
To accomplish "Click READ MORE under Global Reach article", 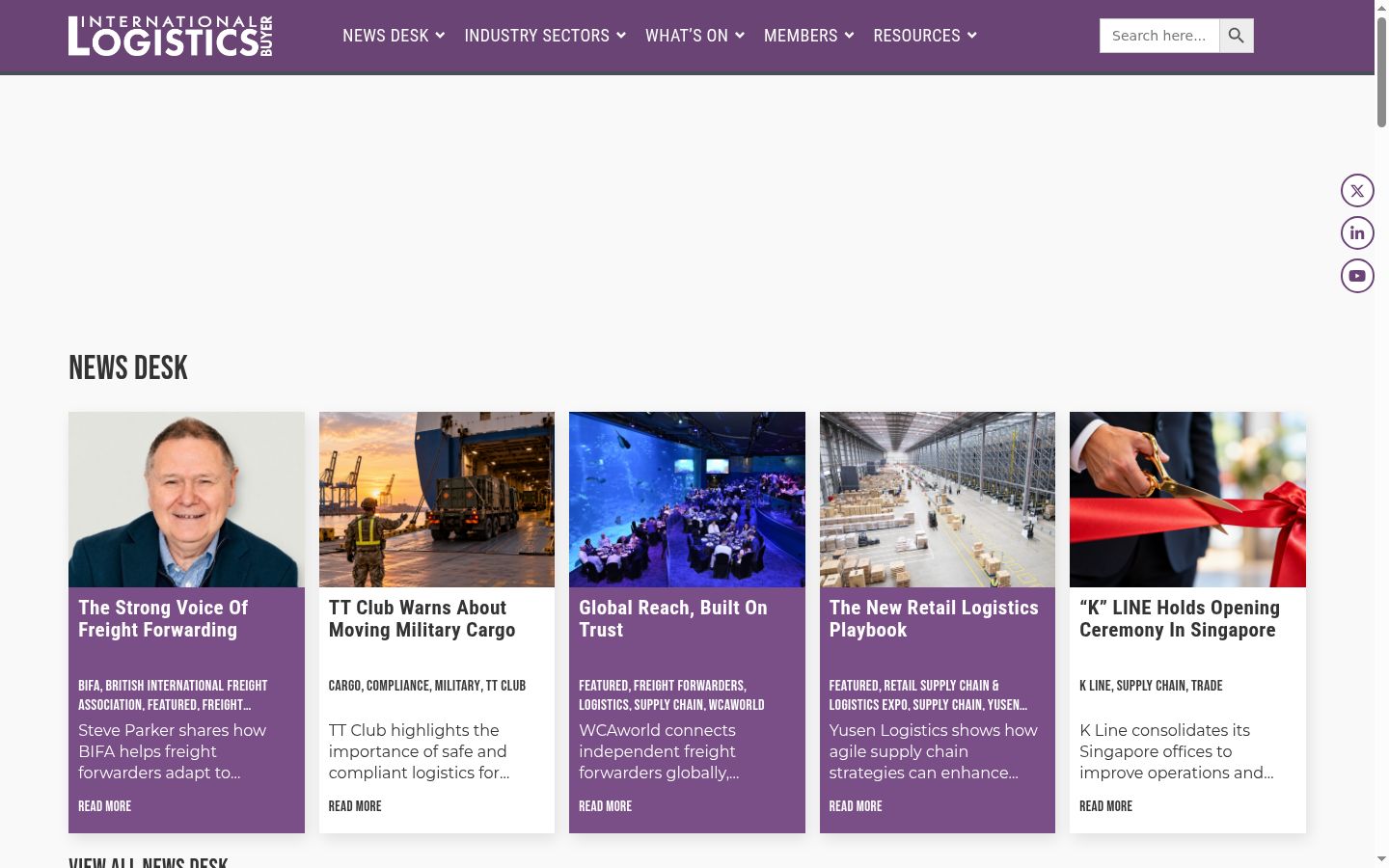I will point(605,806).
